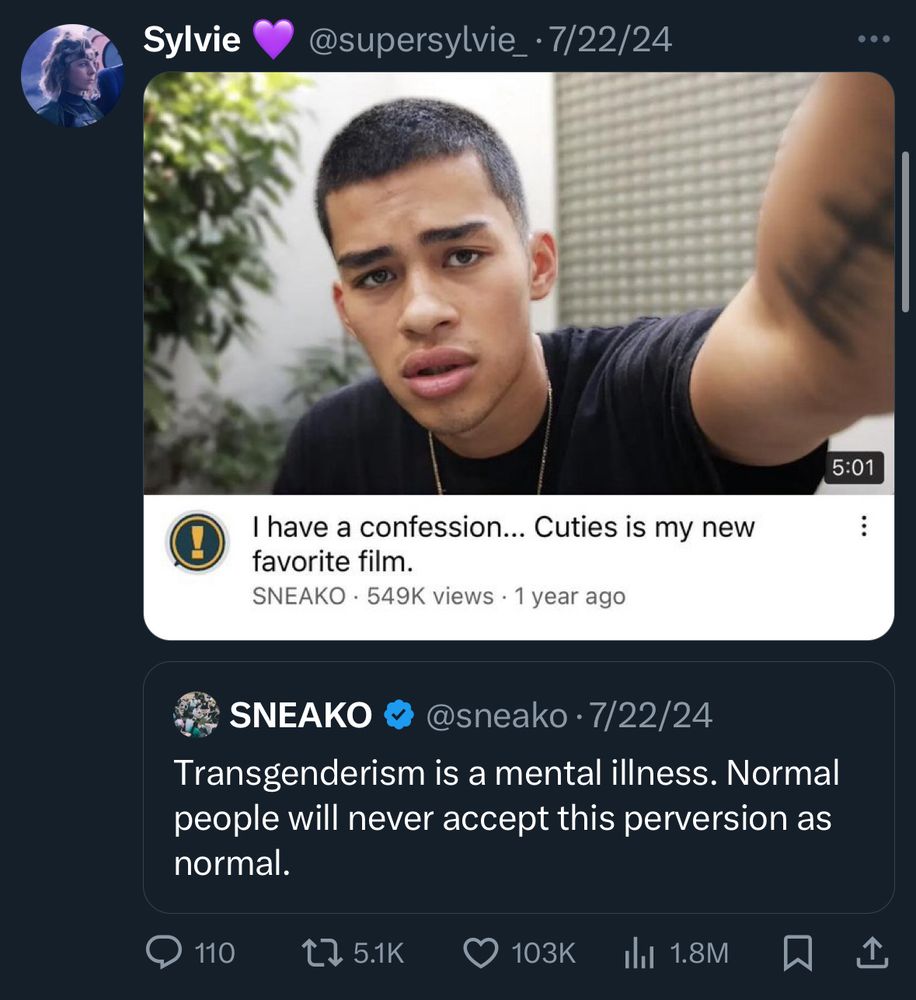Click the page scrollbar on the right edge
The height and width of the screenshot is (1000, 916).
[x=906, y=230]
